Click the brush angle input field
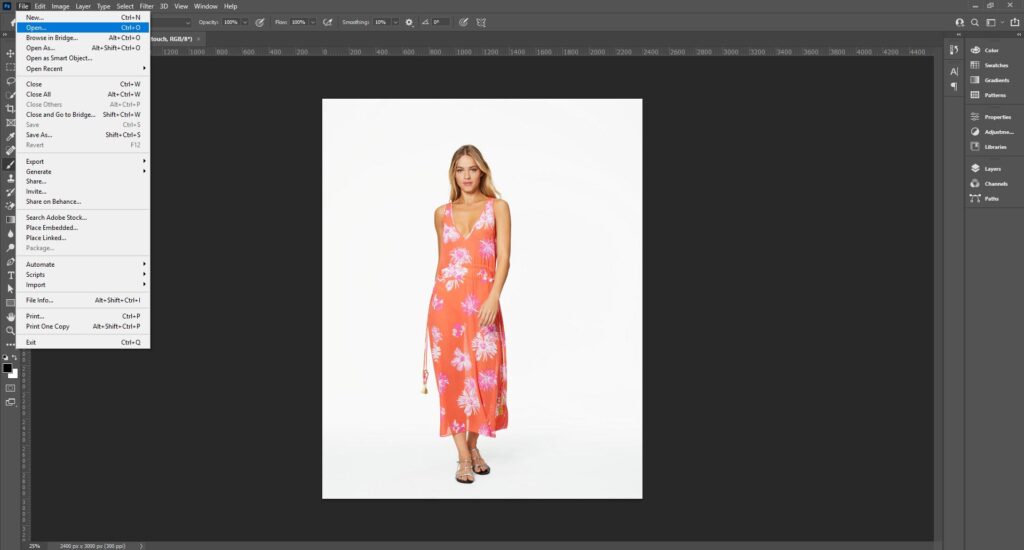Viewport: 1024px width, 550px height. click(440, 22)
